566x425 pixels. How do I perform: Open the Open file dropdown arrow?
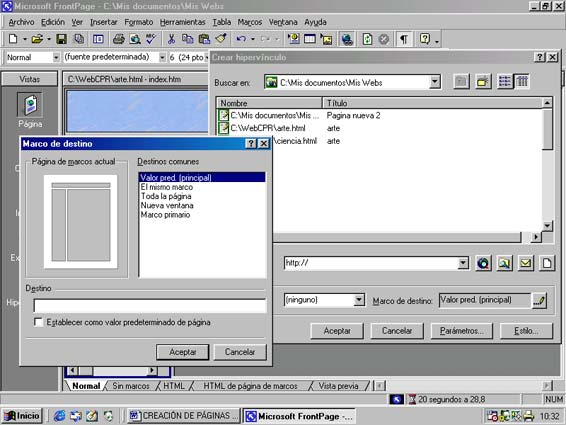[x=49, y=39]
